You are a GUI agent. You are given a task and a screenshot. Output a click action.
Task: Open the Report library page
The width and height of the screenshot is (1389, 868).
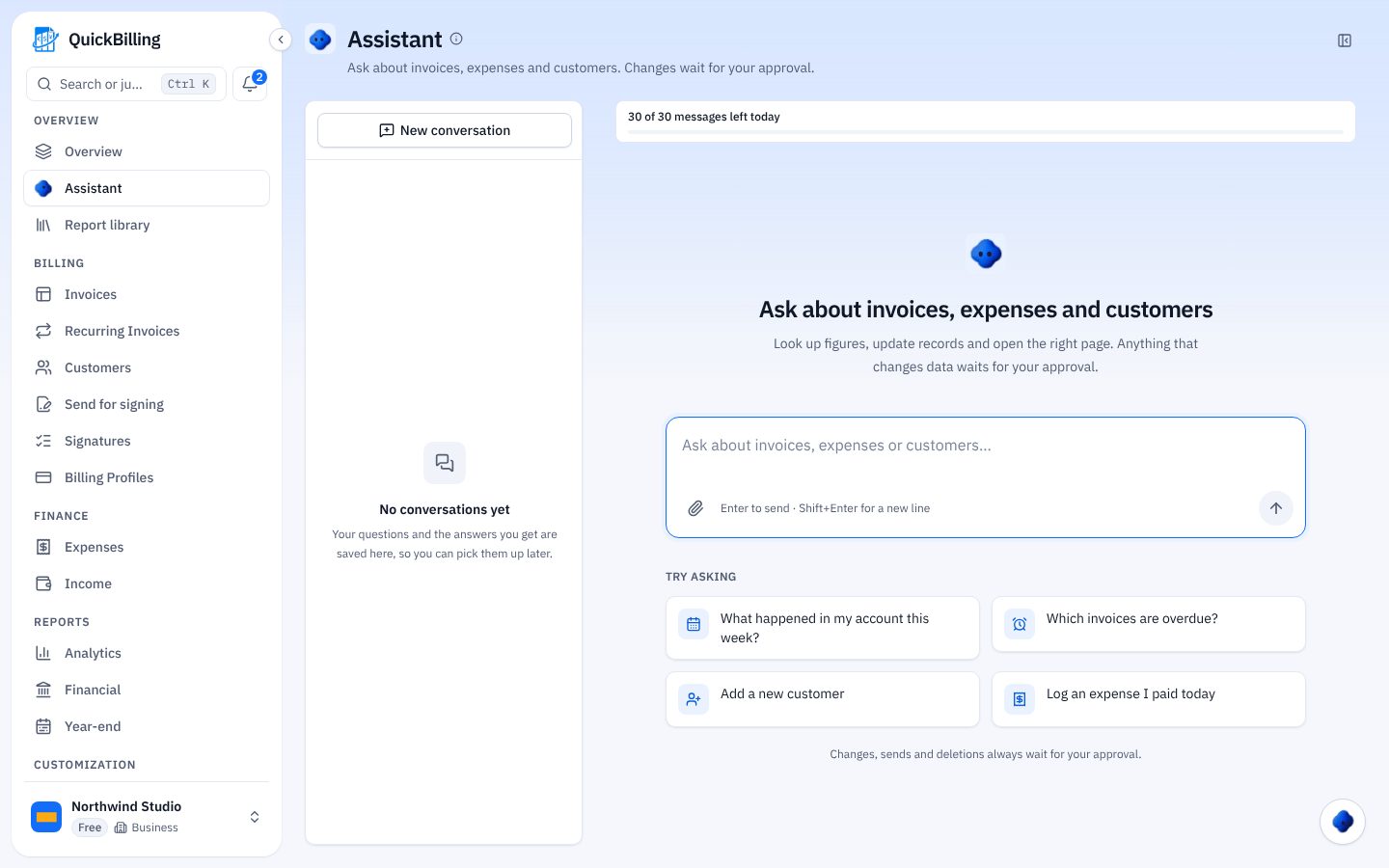(x=147, y=225)
